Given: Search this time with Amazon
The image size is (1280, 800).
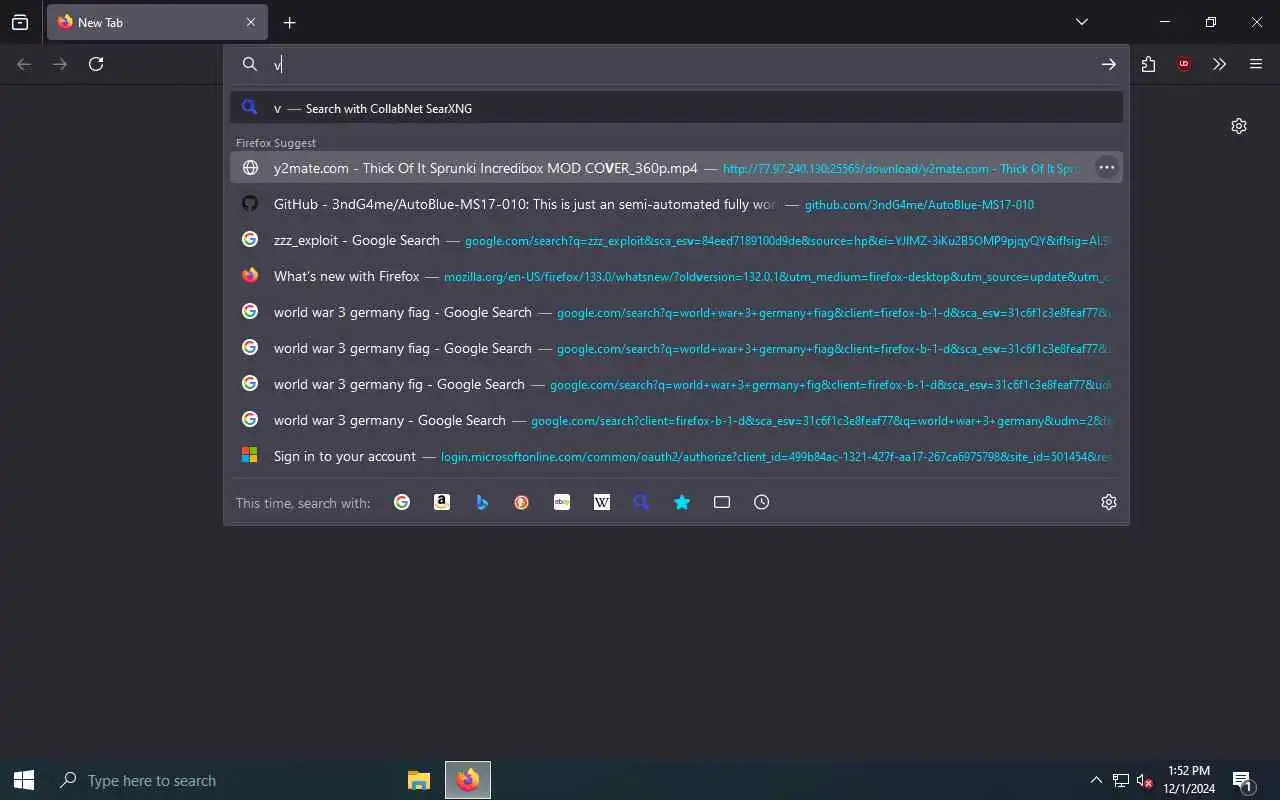Looking at the screenshot, I should [442, 502].
